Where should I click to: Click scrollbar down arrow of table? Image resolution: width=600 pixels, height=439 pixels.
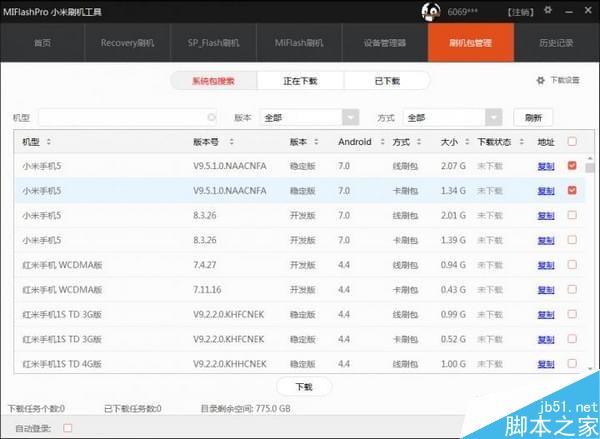(x=590, y=369)
